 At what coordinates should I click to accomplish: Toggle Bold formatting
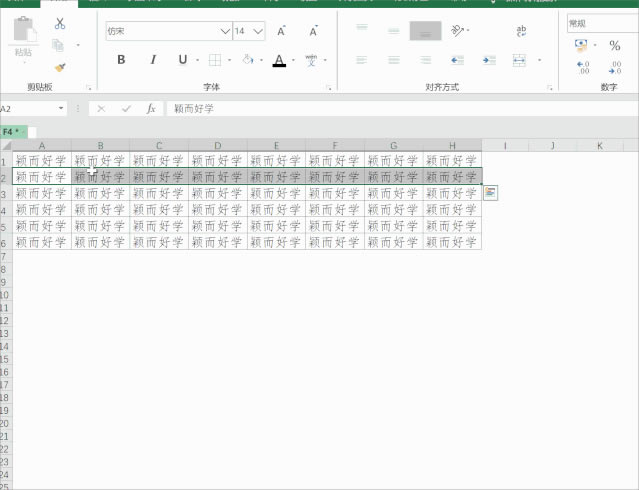pos(122,60)
